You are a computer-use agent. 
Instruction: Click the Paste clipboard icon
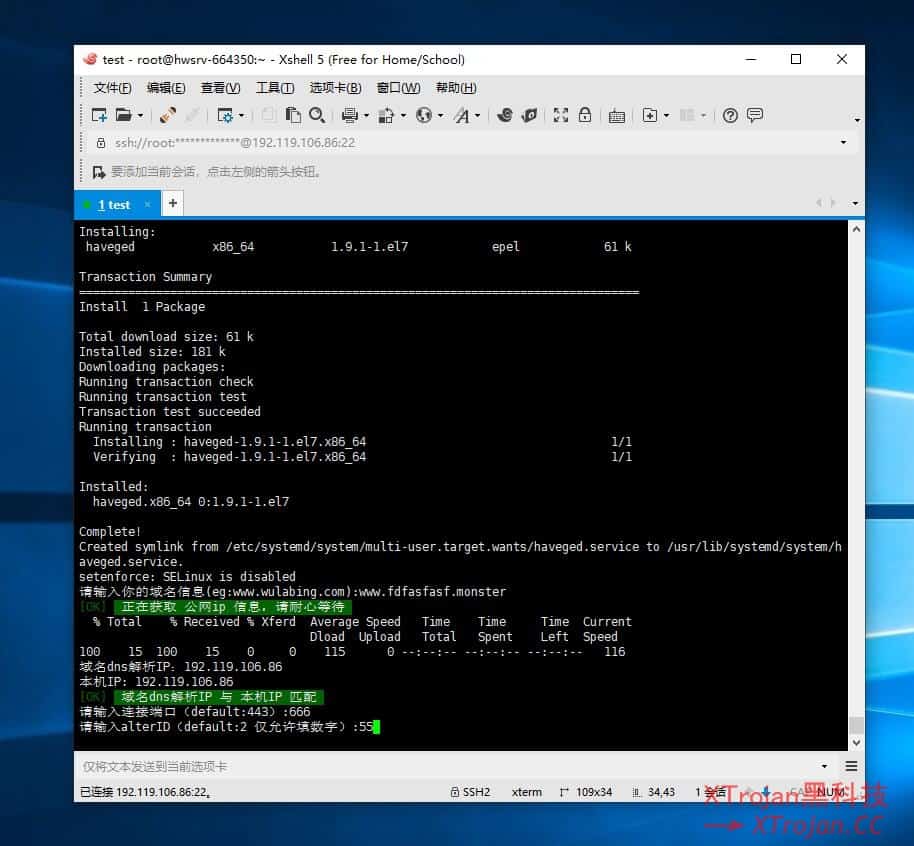293,115
